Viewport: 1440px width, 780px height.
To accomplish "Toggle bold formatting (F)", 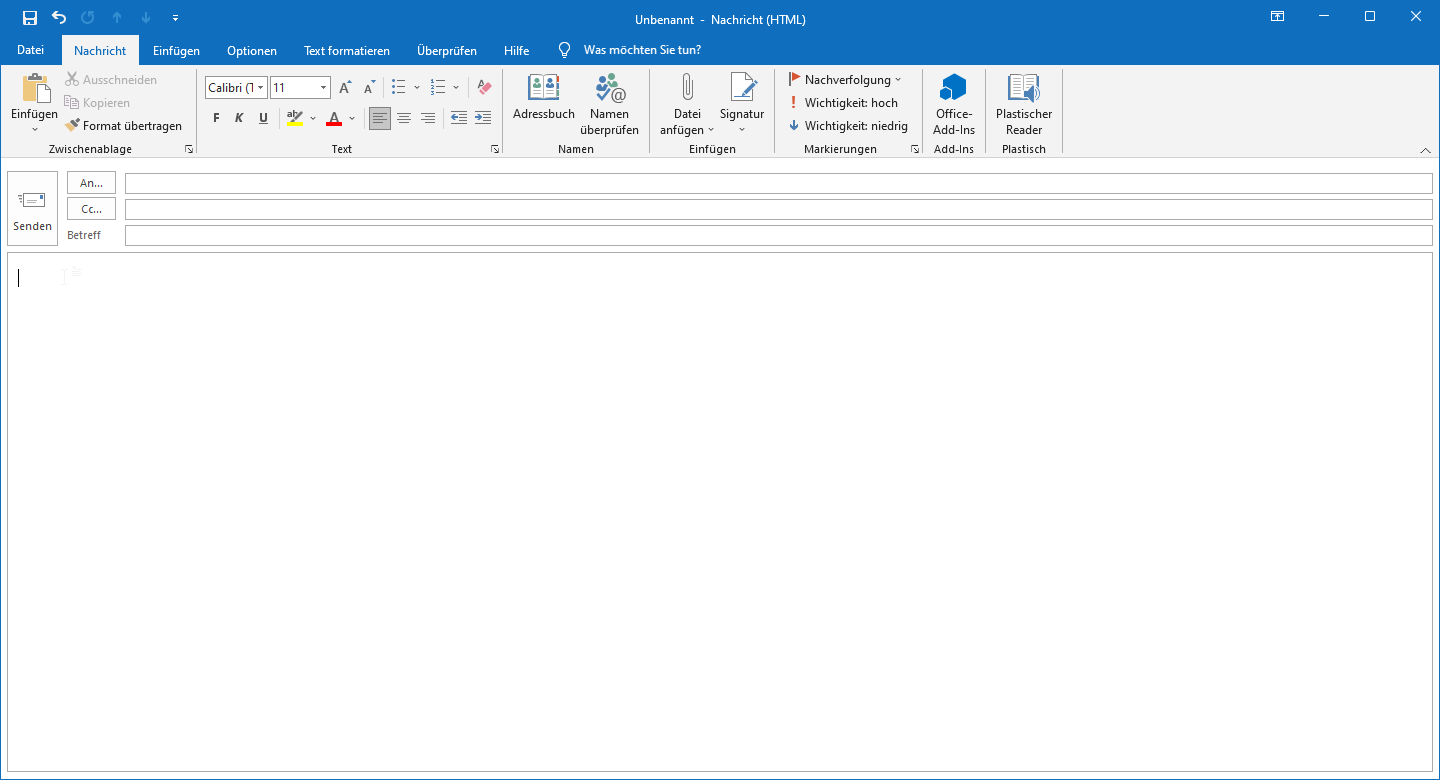I will point(216,118).
